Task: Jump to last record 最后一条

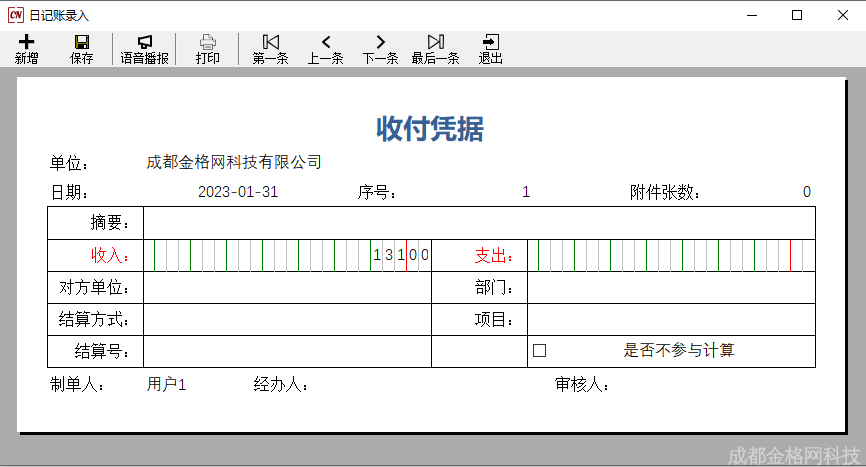Action: click(435, 42)
